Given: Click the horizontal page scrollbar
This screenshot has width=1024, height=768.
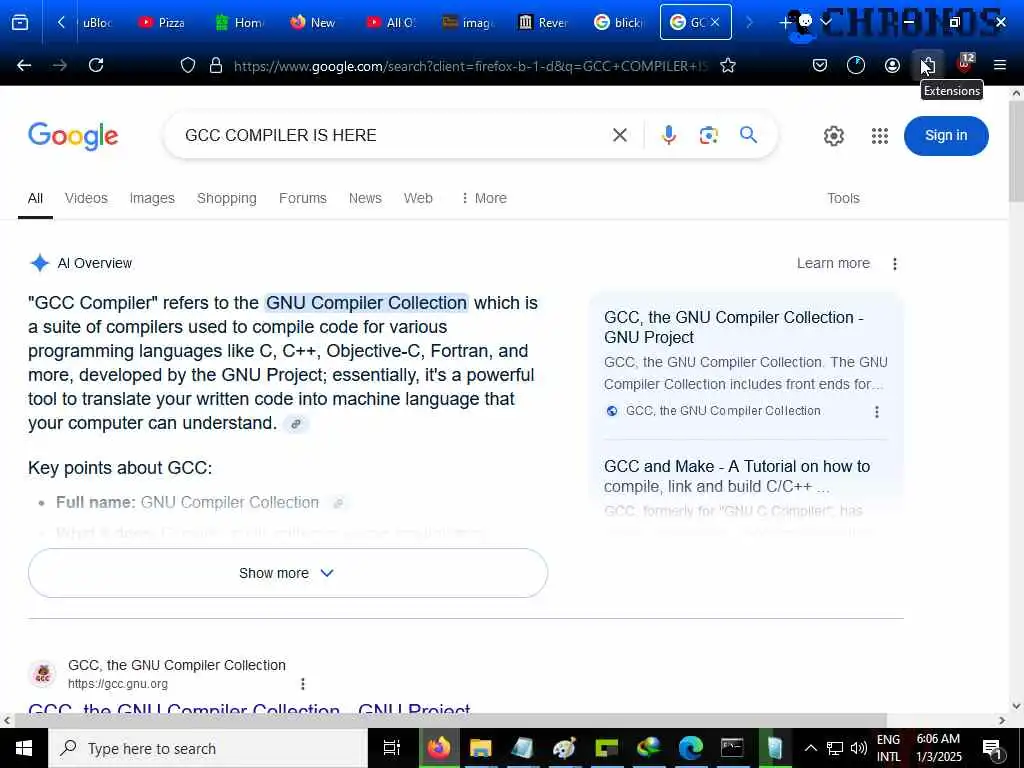Looking at the screenshot, I should coord(451,720).
